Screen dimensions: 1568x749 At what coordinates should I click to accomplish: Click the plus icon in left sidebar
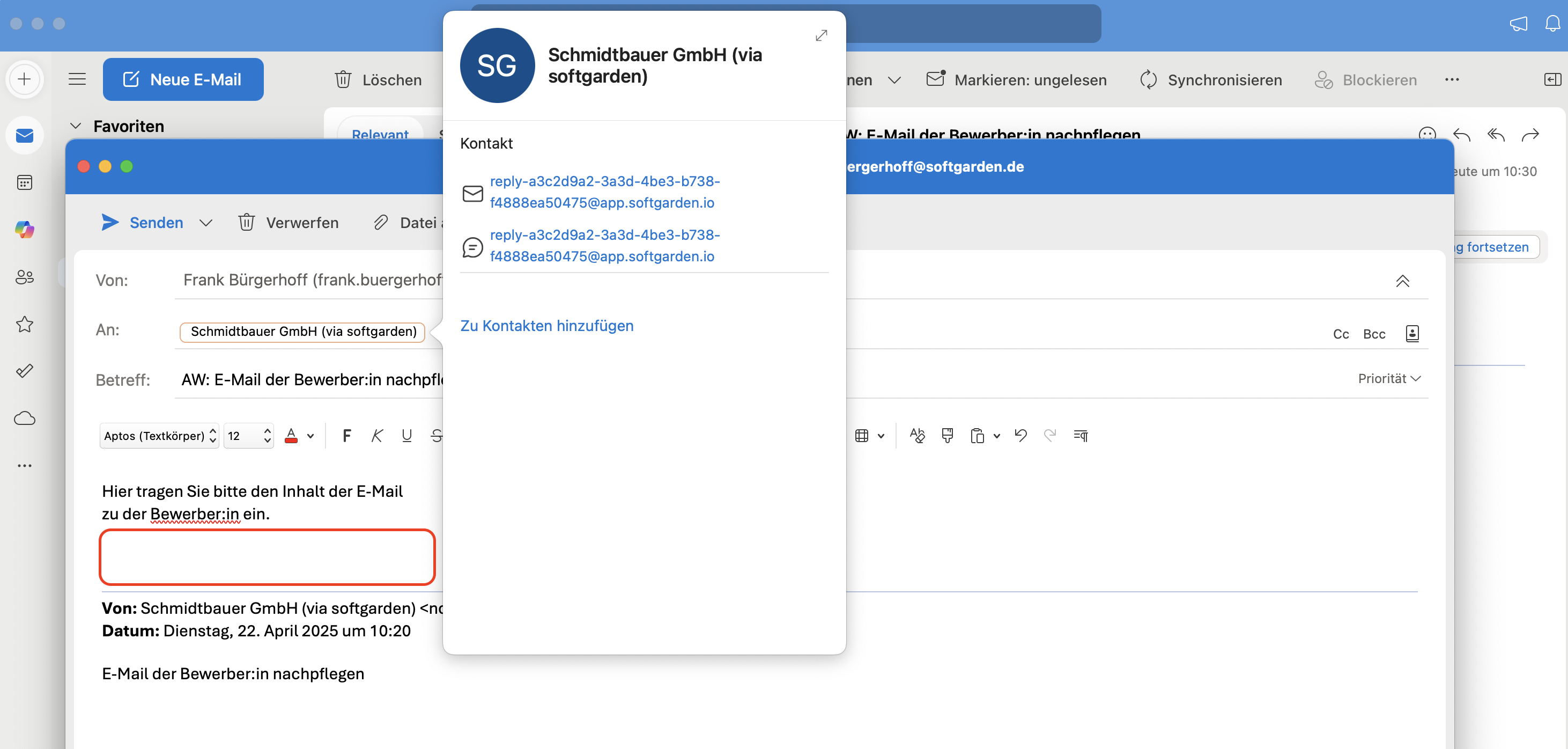point(24,79)
